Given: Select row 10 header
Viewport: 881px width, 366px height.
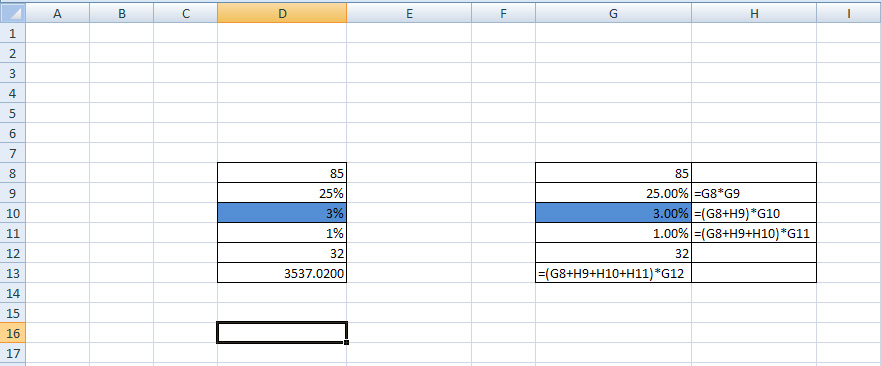Looking at the screenshot, I should [x=12, y=213].
